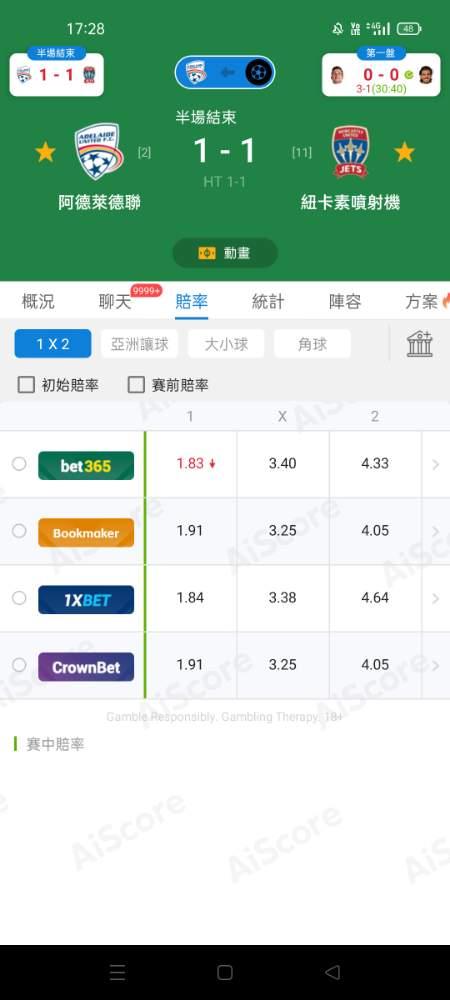Switch to the 統計 tab
Screen dimensions: 450x1000
tap(268, 302)
